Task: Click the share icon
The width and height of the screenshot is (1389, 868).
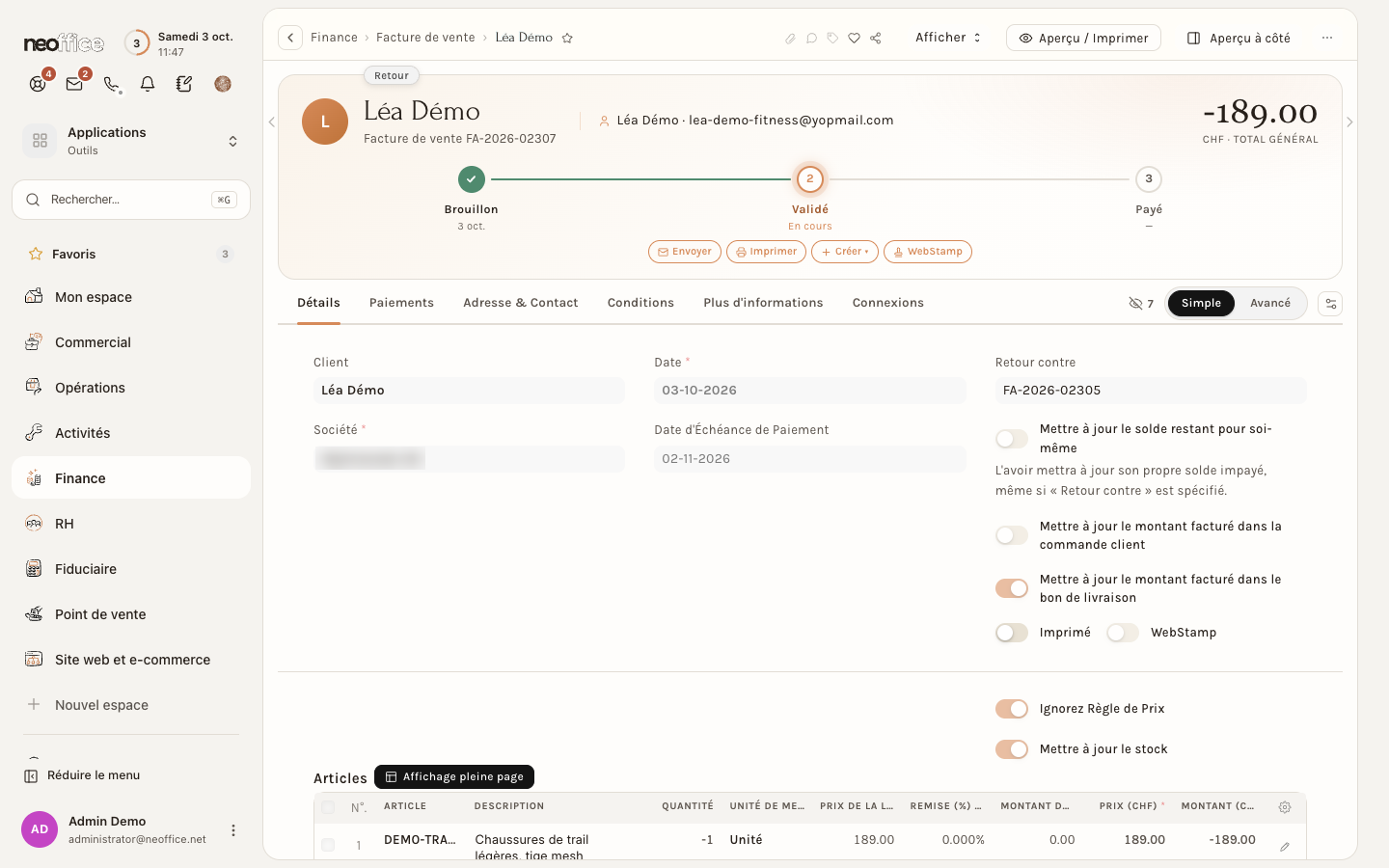Action: click(x=876, y=39)
